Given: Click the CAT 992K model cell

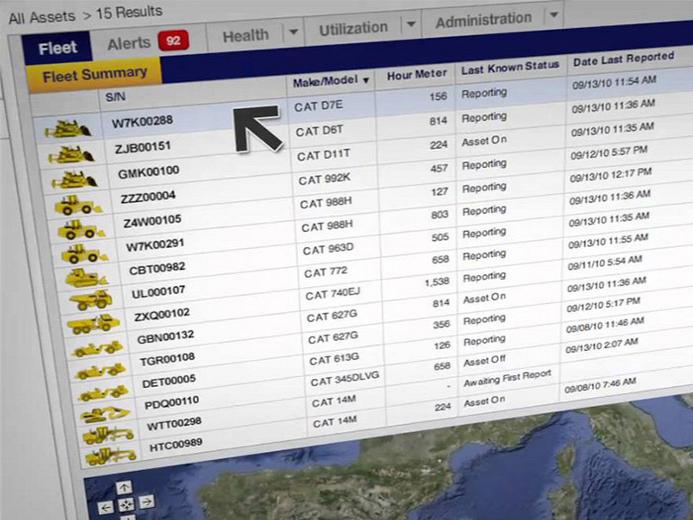Looking at the screenshot, I should coord(324,179).
